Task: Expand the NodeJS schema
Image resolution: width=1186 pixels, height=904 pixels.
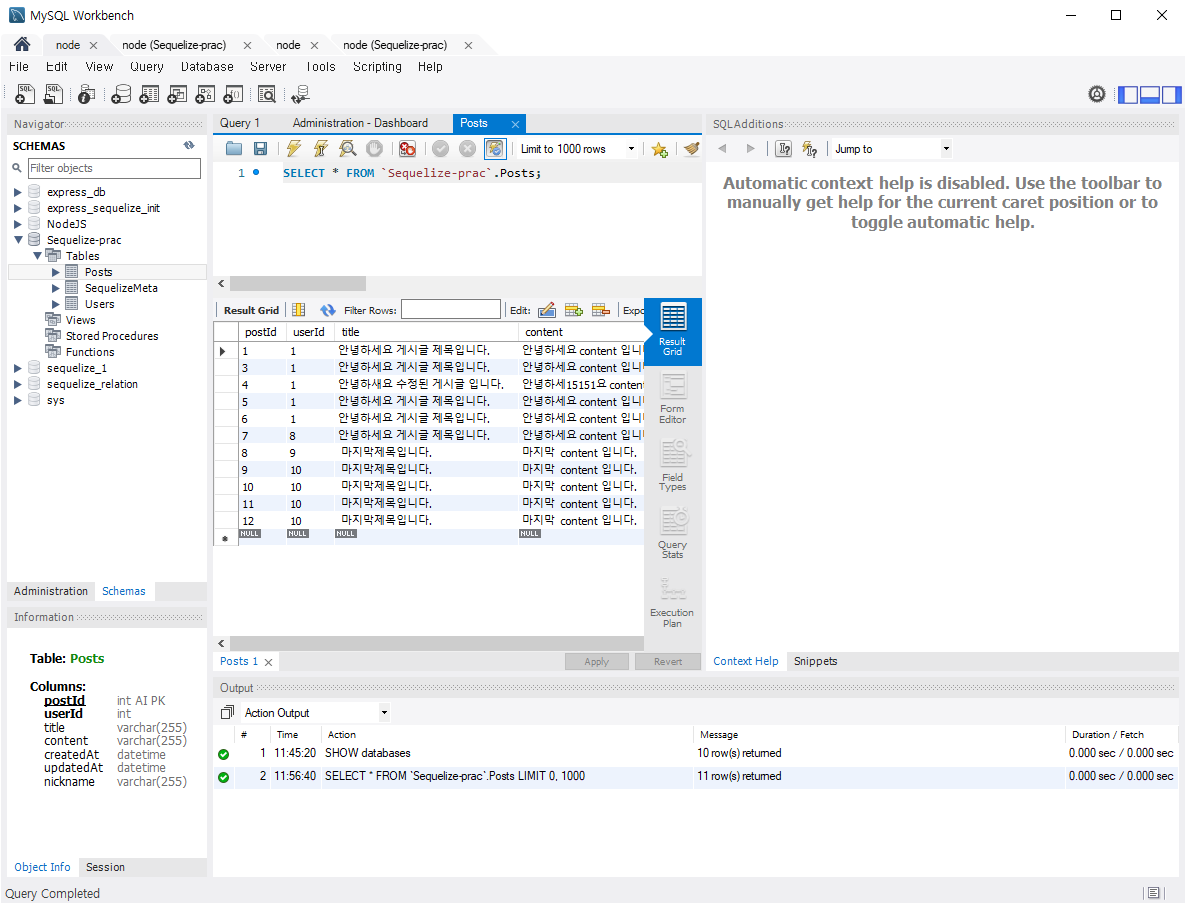Action: point(18,224)
